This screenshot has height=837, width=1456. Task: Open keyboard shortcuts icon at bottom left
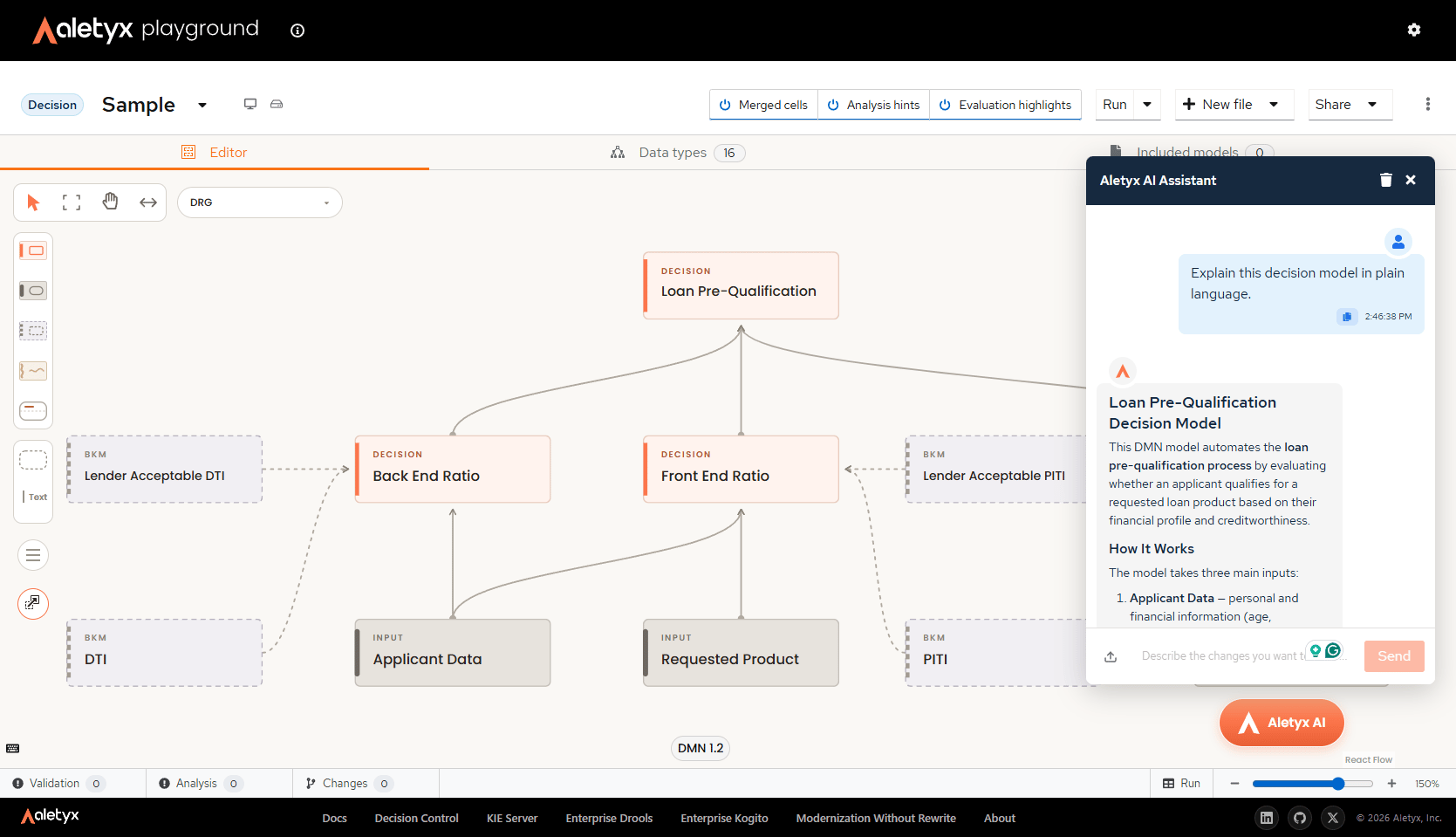(x=13, y=748)
